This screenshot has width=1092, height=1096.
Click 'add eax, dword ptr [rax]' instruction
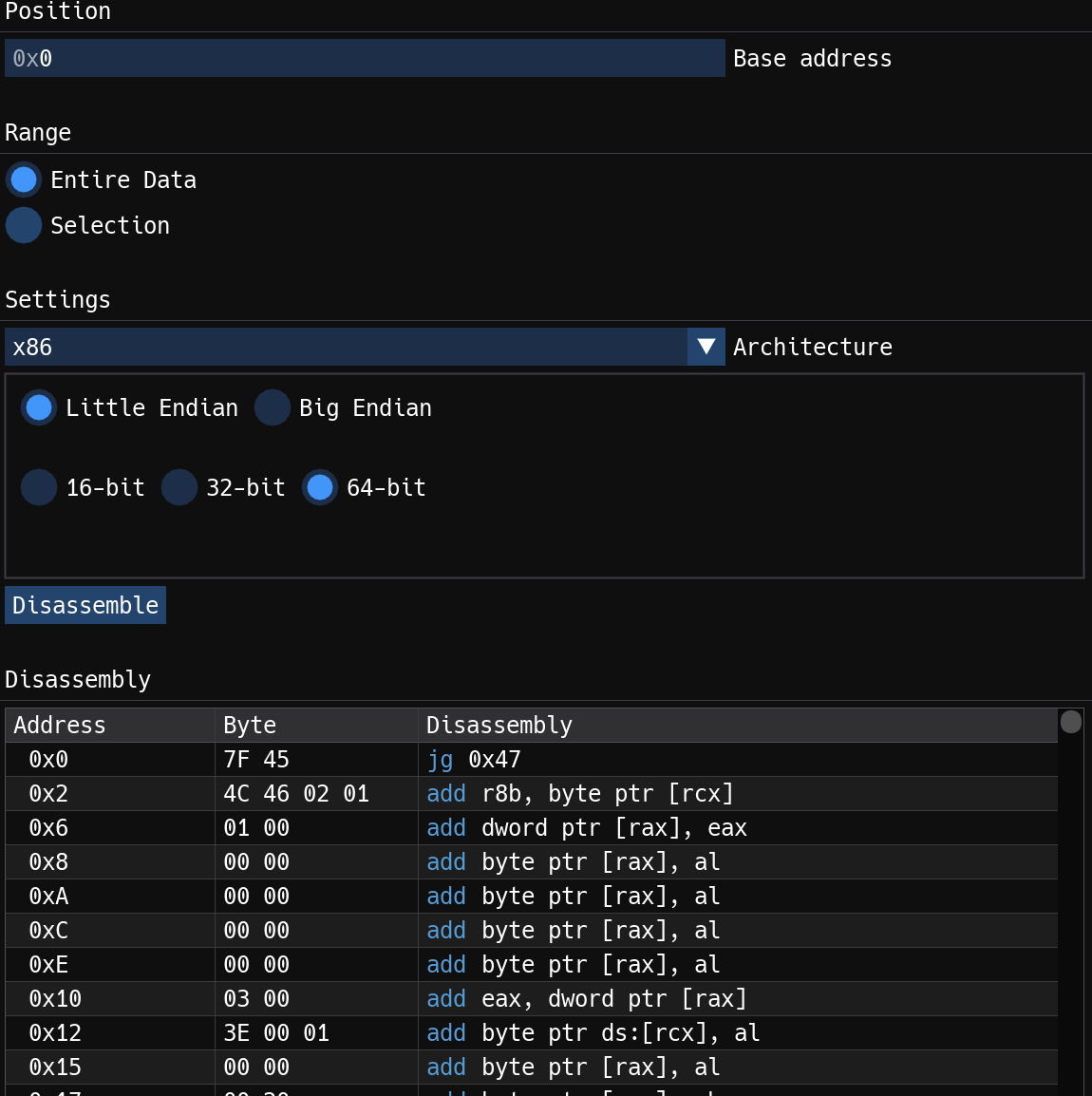pos(587,999)
